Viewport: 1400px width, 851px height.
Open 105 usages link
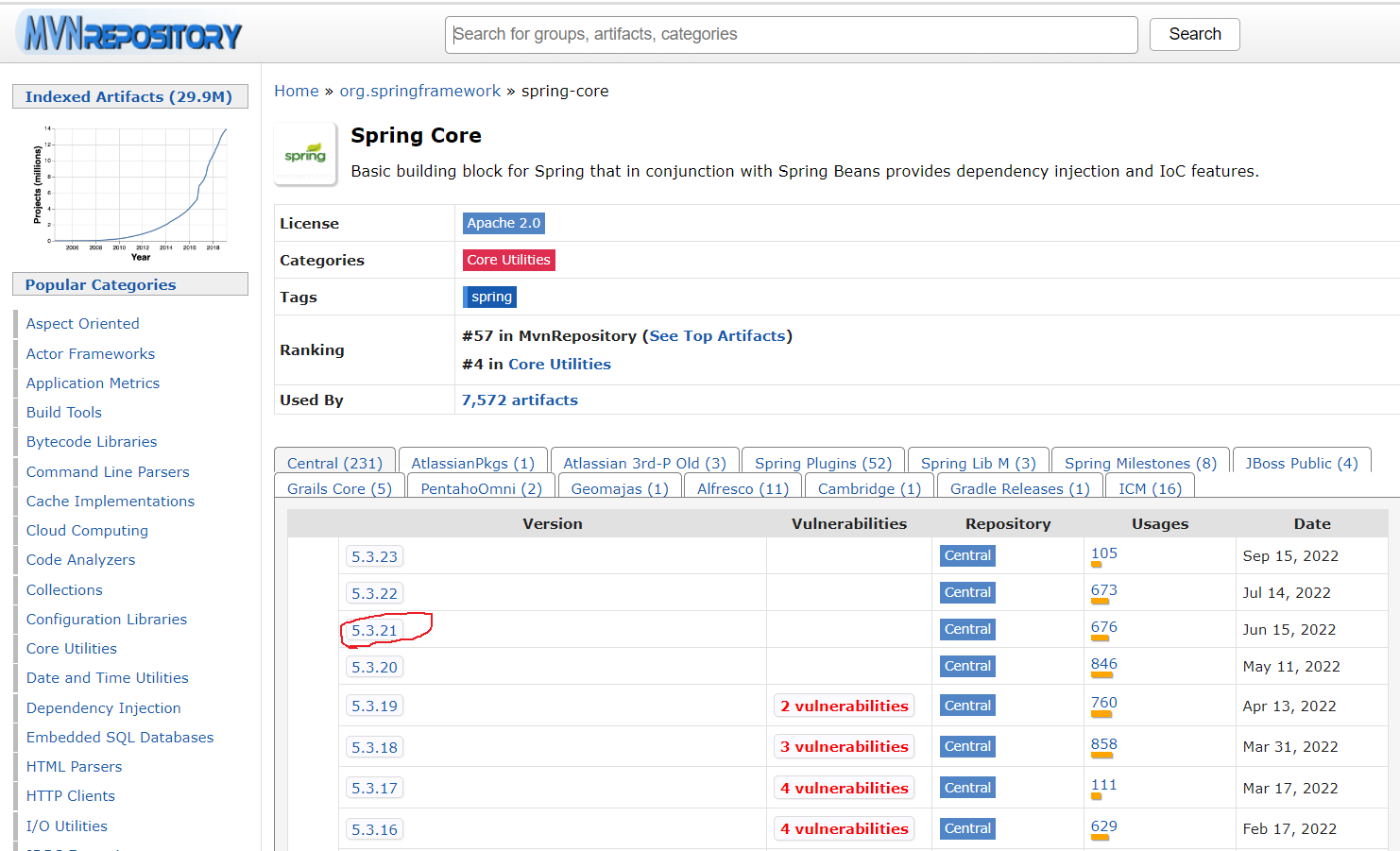(1103, 553)
